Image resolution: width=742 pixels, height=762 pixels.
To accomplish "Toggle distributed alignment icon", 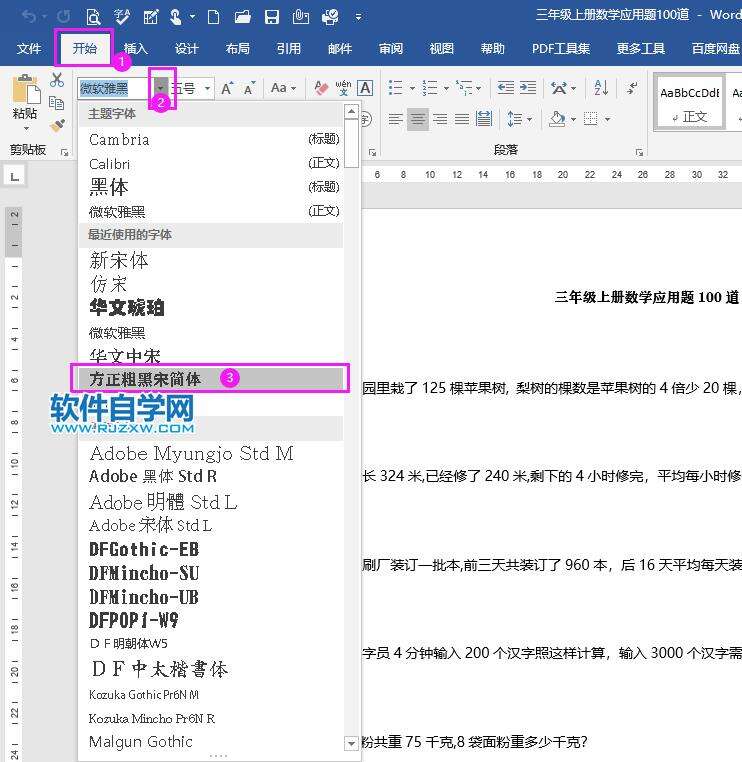I will click(484, 119).
